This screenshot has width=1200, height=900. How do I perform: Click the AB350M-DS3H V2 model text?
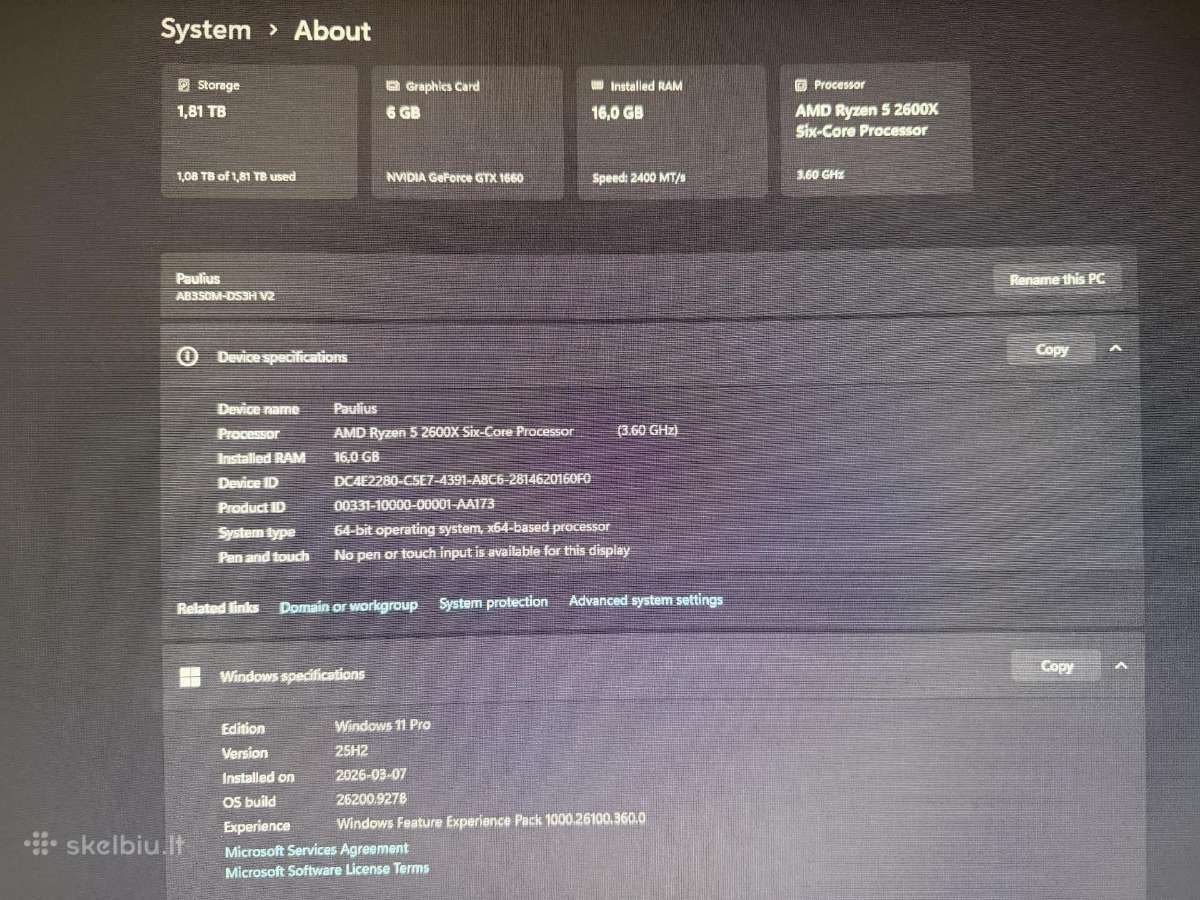tap(225, 296)
